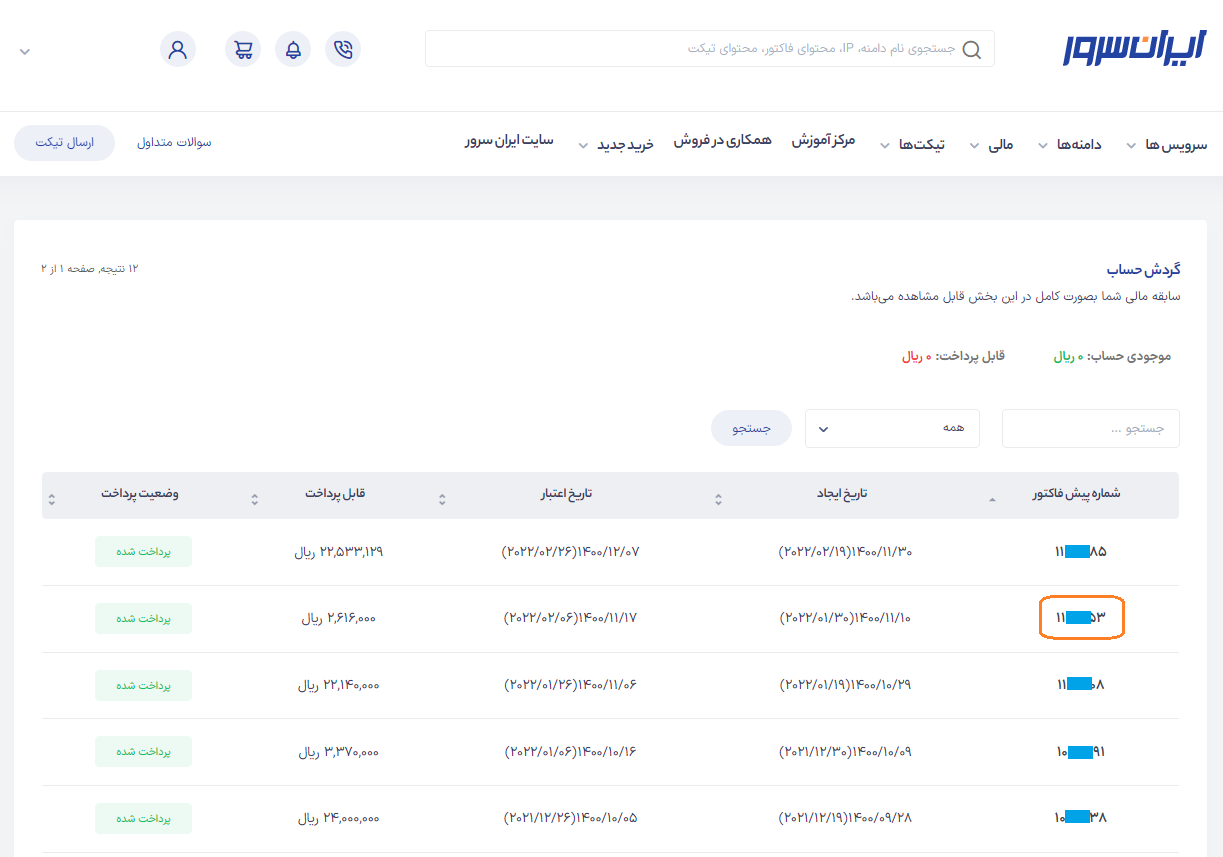This screenshot has width=1223, height=857.
Task: Open the همکاری در فروش menu item
Action: [722, 141]
